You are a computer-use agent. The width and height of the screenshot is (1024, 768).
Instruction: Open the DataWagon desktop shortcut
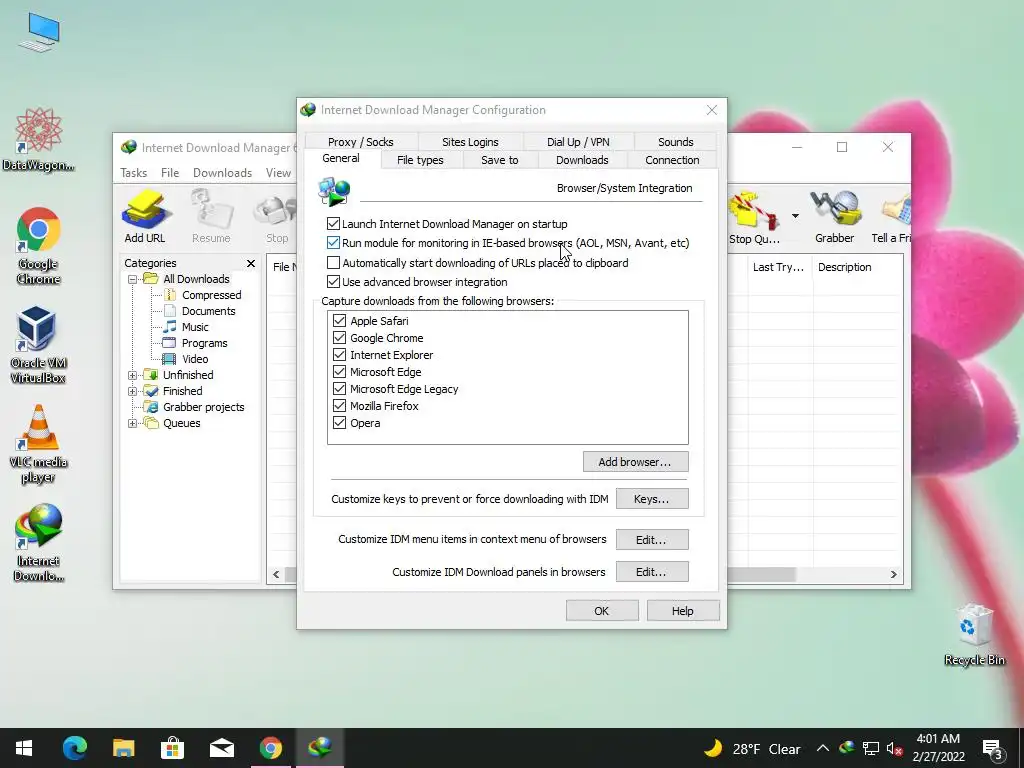coord(39,139)
